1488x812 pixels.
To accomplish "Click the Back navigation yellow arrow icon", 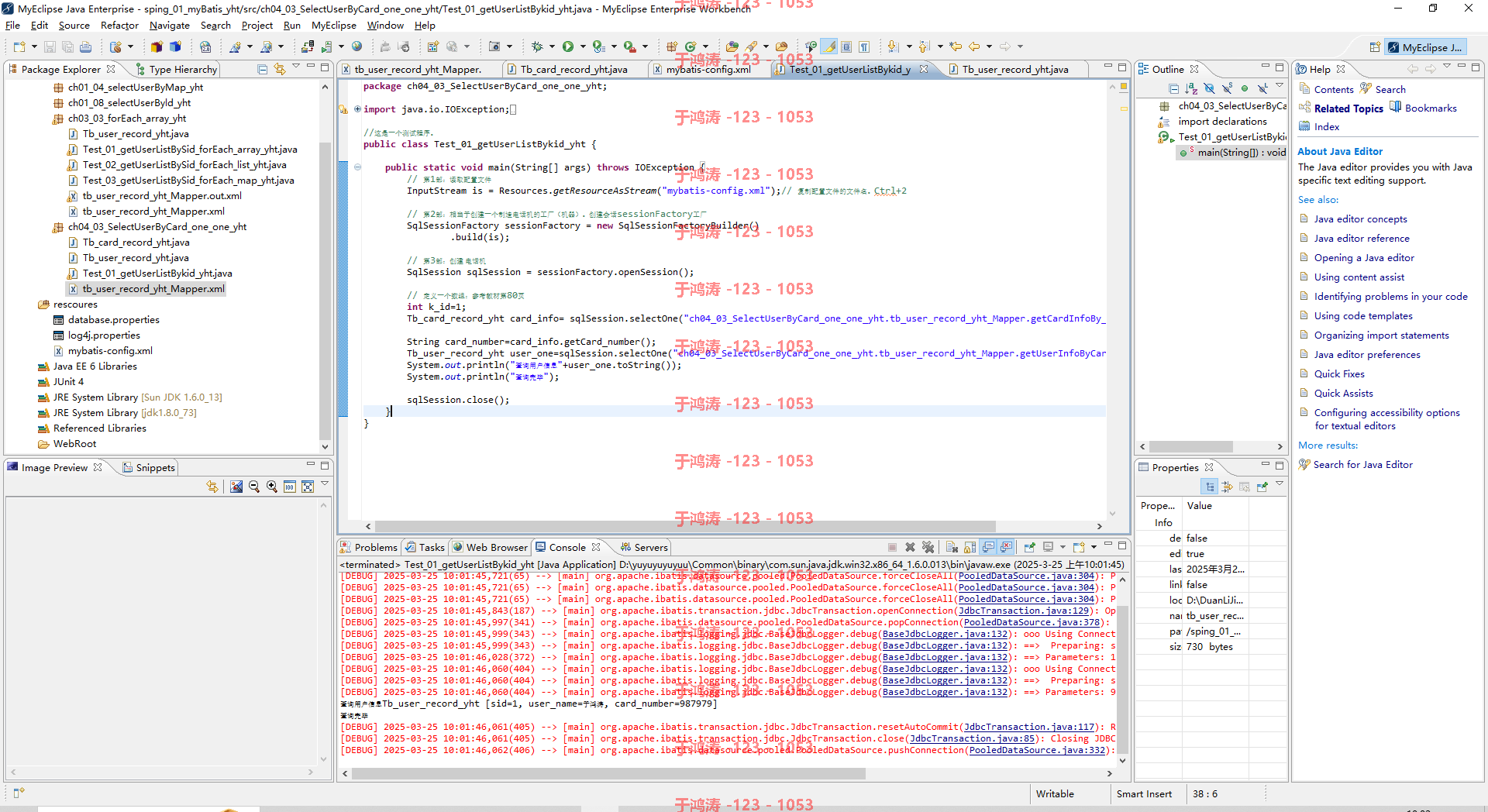I will [x=974, y=46].
